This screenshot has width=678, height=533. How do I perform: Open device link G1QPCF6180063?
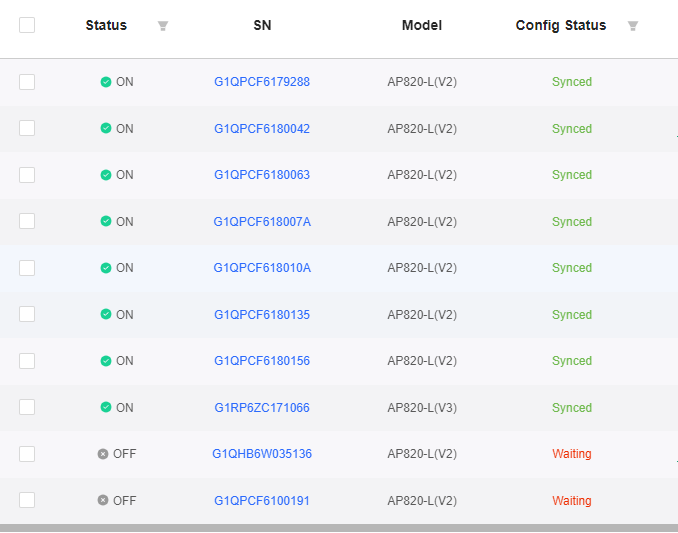262,175
